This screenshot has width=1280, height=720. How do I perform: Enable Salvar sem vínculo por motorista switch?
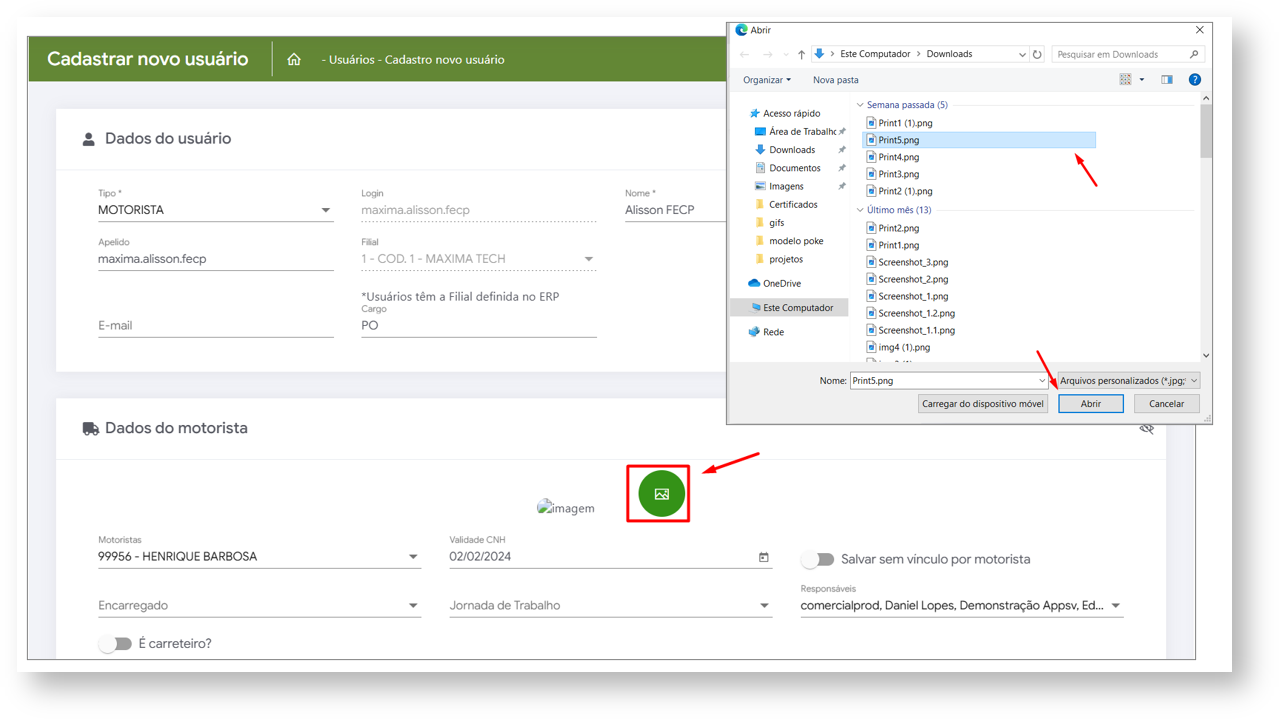point(818,560)
